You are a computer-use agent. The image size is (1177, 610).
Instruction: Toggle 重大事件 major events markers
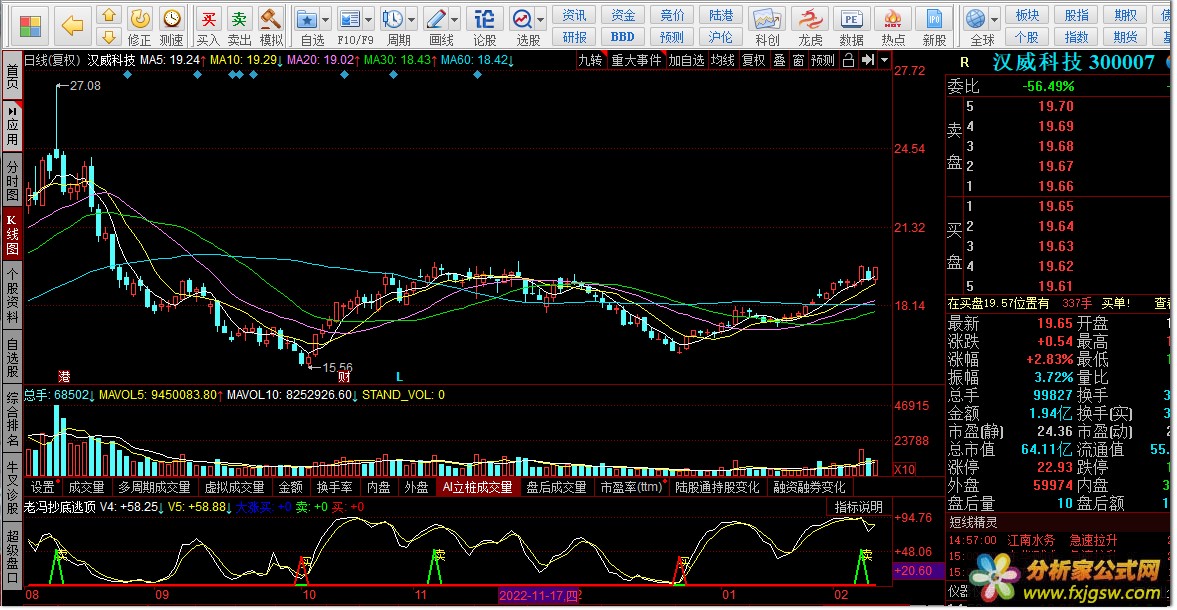coord(636,60)
